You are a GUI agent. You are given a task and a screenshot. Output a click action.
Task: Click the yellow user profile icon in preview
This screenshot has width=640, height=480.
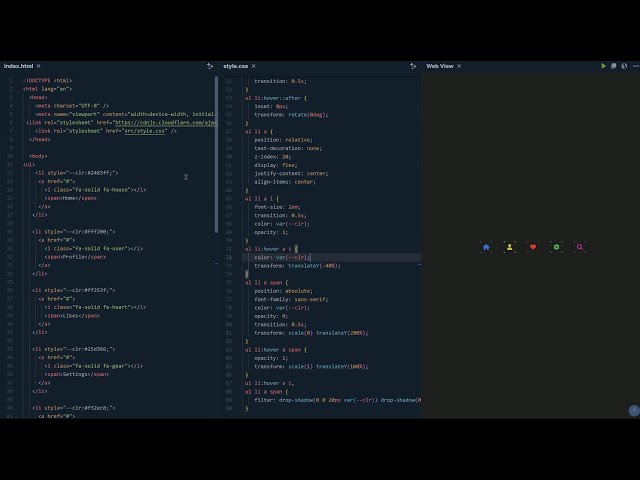click(x=509, y=247)
